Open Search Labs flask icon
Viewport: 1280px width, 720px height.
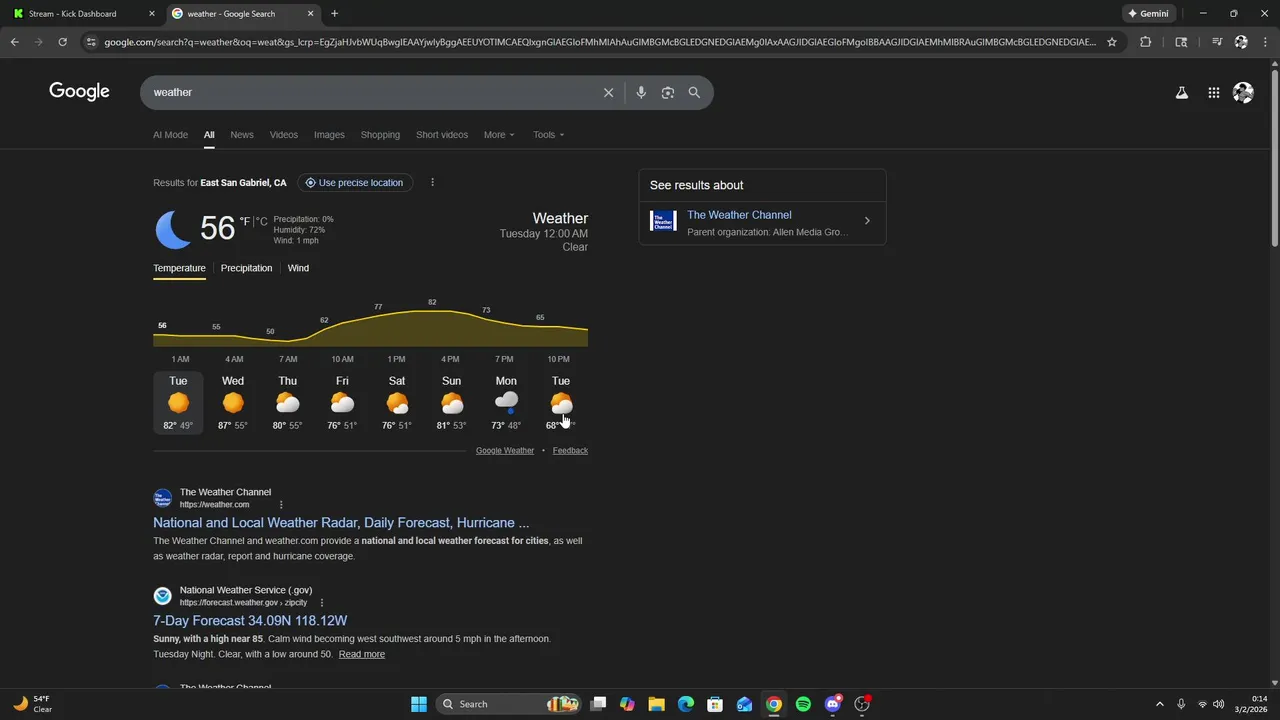[1182, 92]
